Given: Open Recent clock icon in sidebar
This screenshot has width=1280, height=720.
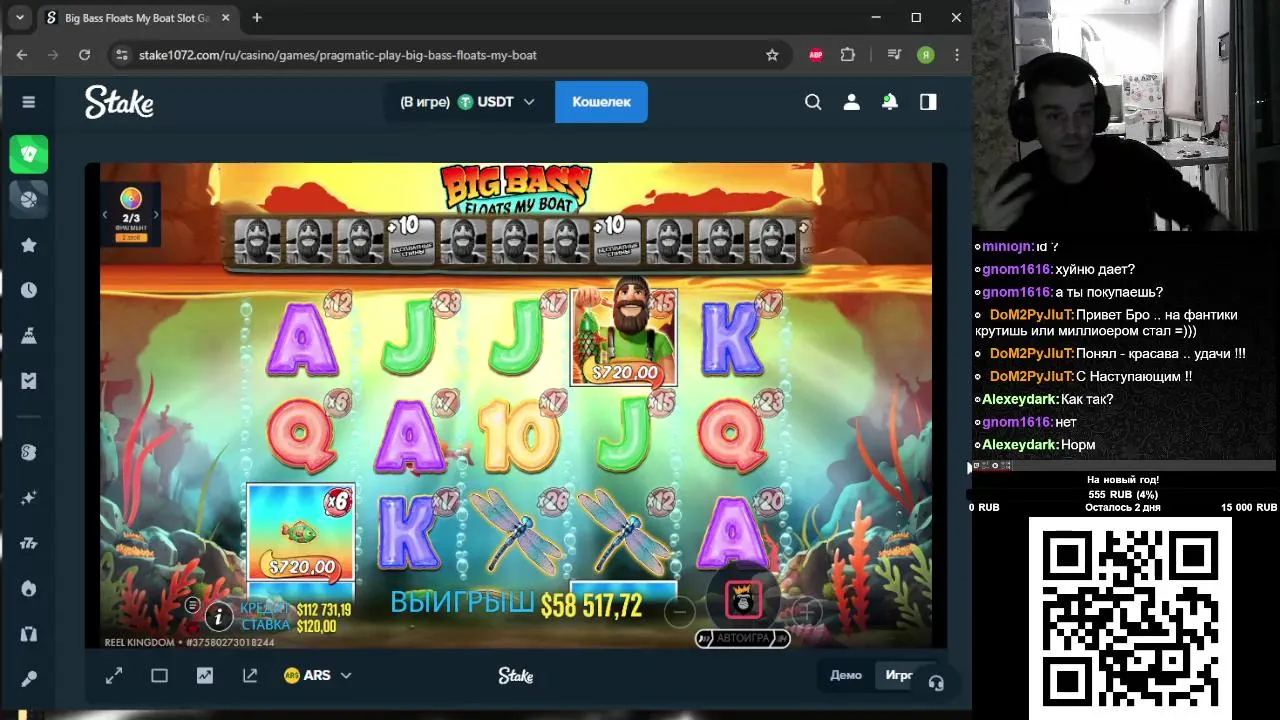Looking at the screenshot, I should pyautogui.click(x=29, y=290).
